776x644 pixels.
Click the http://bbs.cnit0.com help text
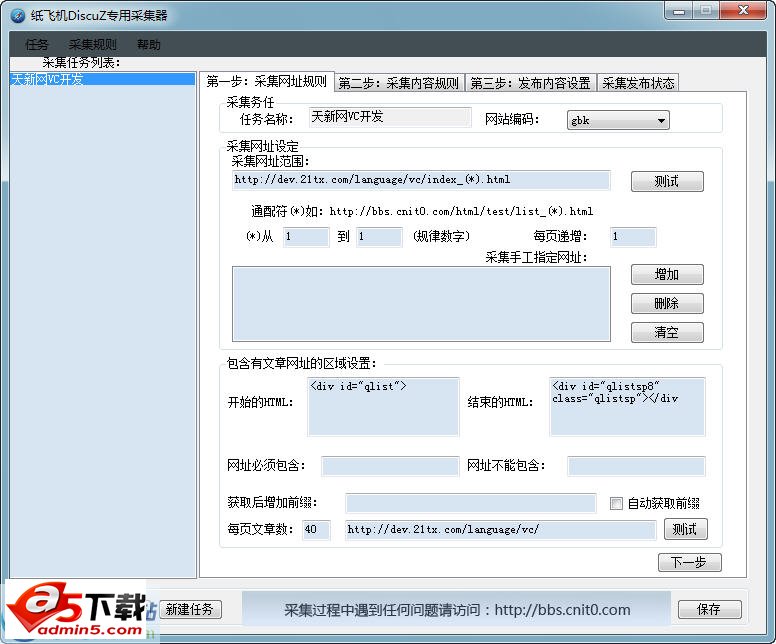point(563,610)
